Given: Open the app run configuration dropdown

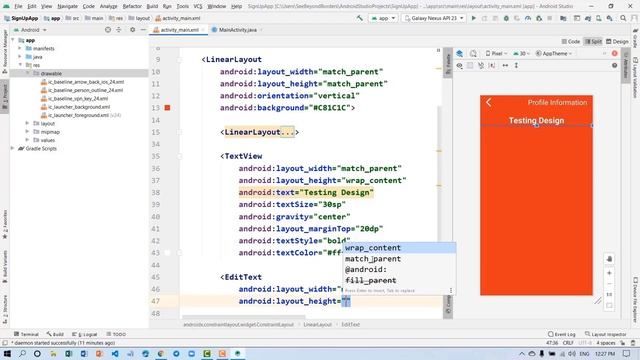Looking at the screenshot, I should click(x=383, y=18).
